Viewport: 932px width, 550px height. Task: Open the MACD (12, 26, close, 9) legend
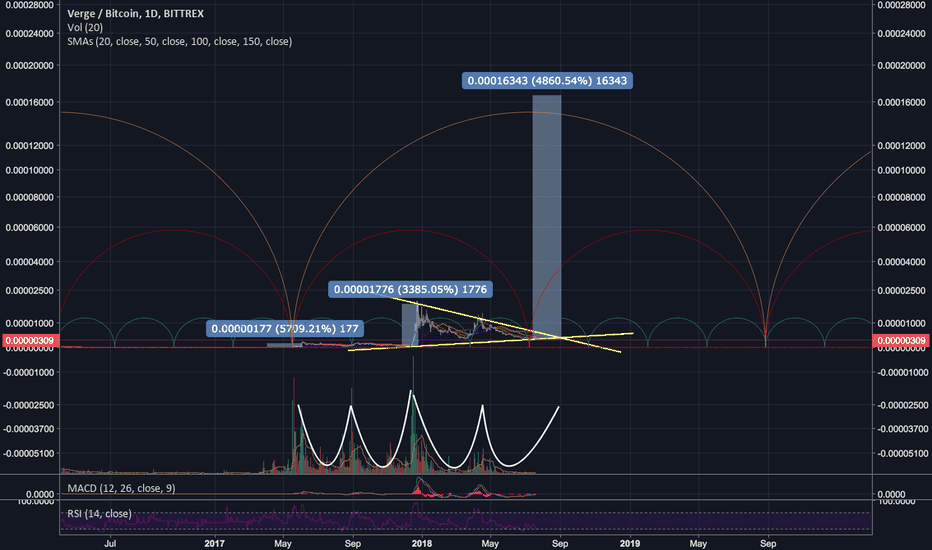click(121, 488)
